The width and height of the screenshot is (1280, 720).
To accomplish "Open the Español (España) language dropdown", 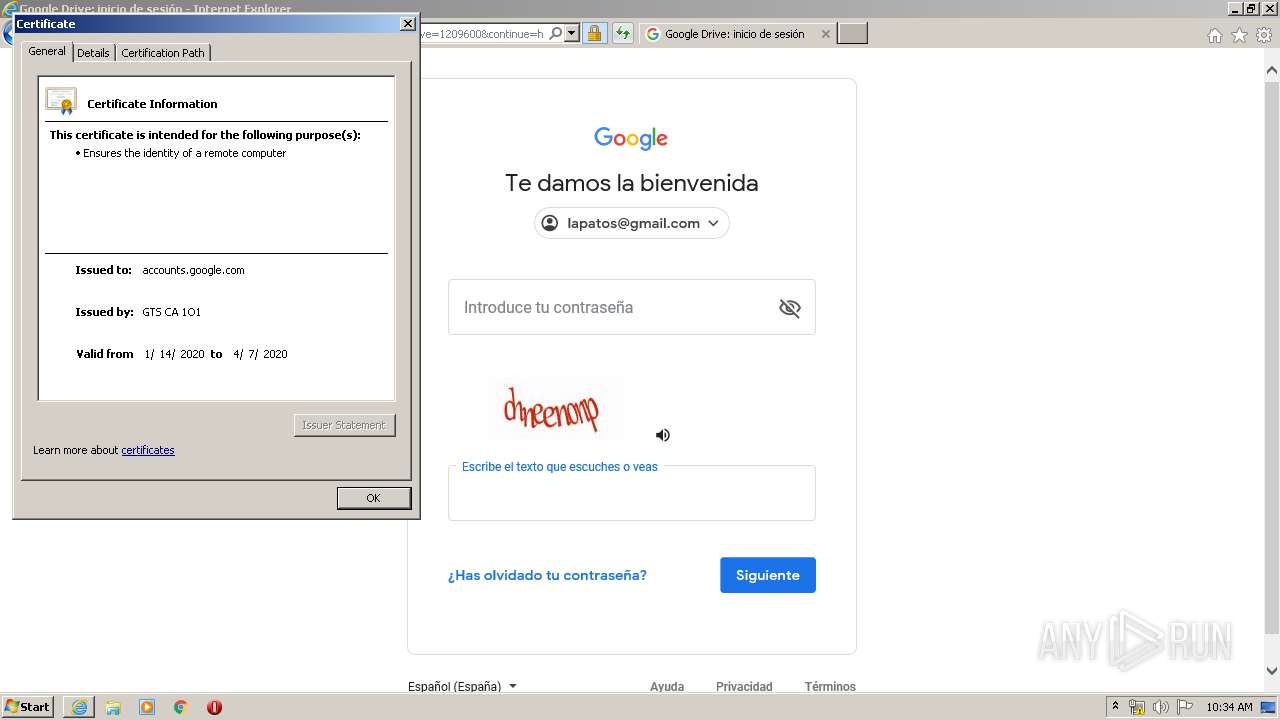I will [x=462, y=687].
